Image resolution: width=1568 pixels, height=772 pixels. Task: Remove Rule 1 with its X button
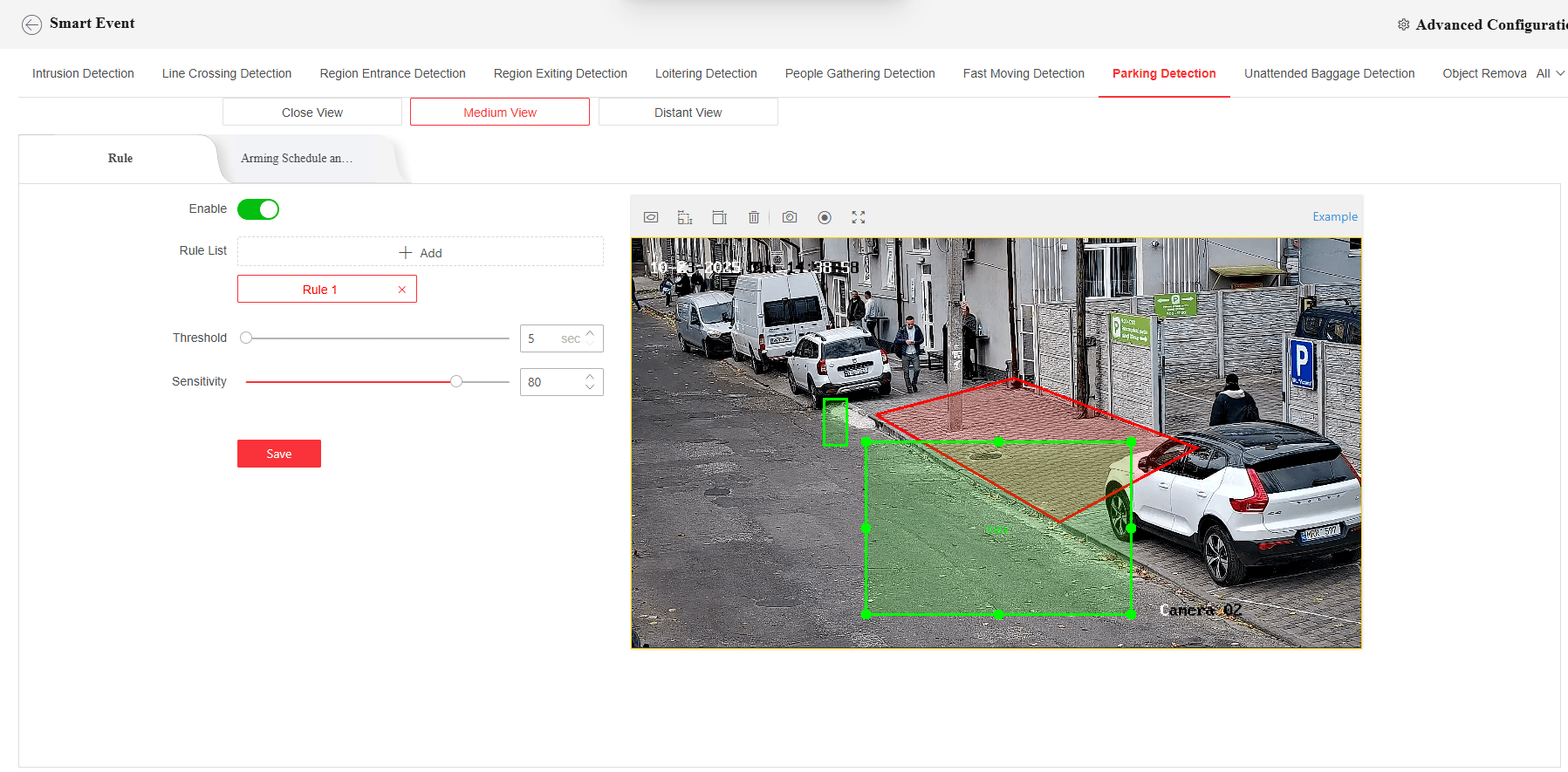(x=402, y=290)
